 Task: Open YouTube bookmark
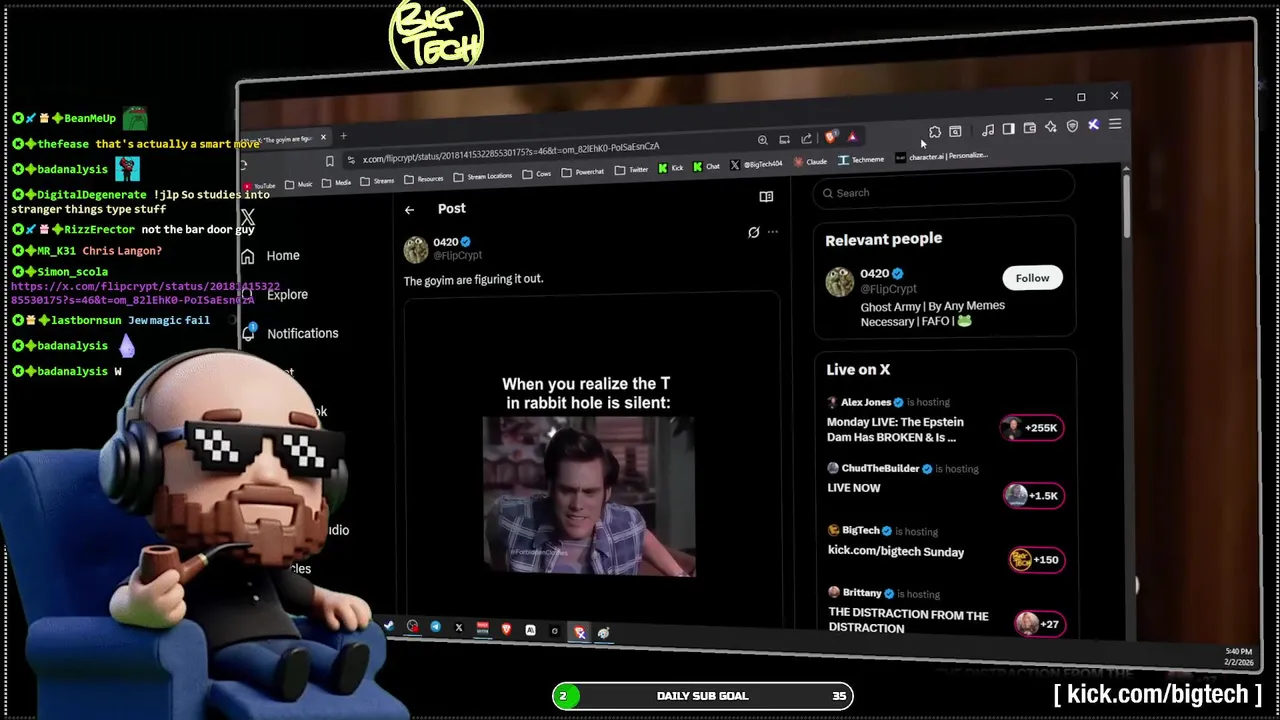tap(260, 186)
